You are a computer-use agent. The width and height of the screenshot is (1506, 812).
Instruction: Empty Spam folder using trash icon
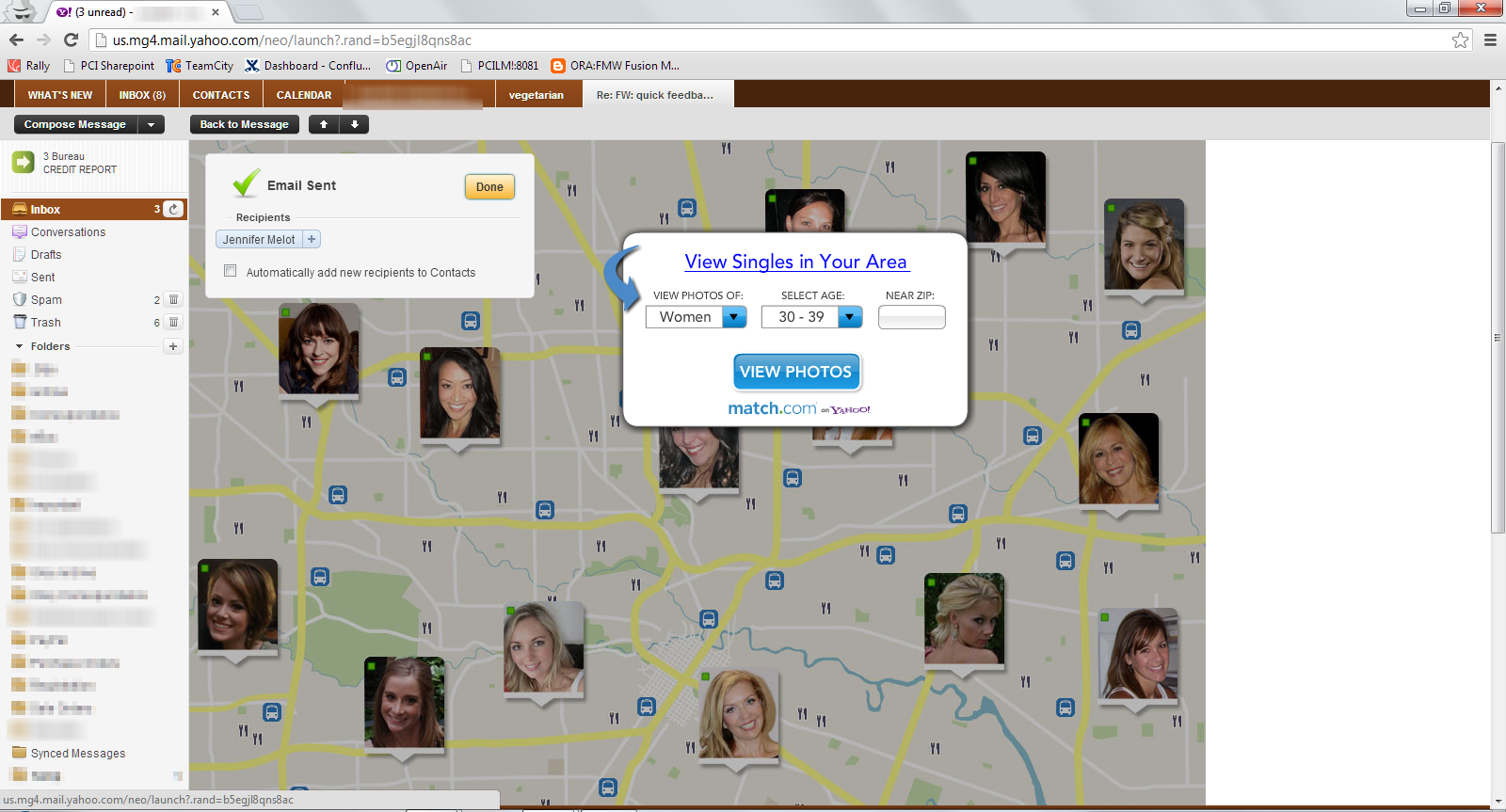point(173,300)
